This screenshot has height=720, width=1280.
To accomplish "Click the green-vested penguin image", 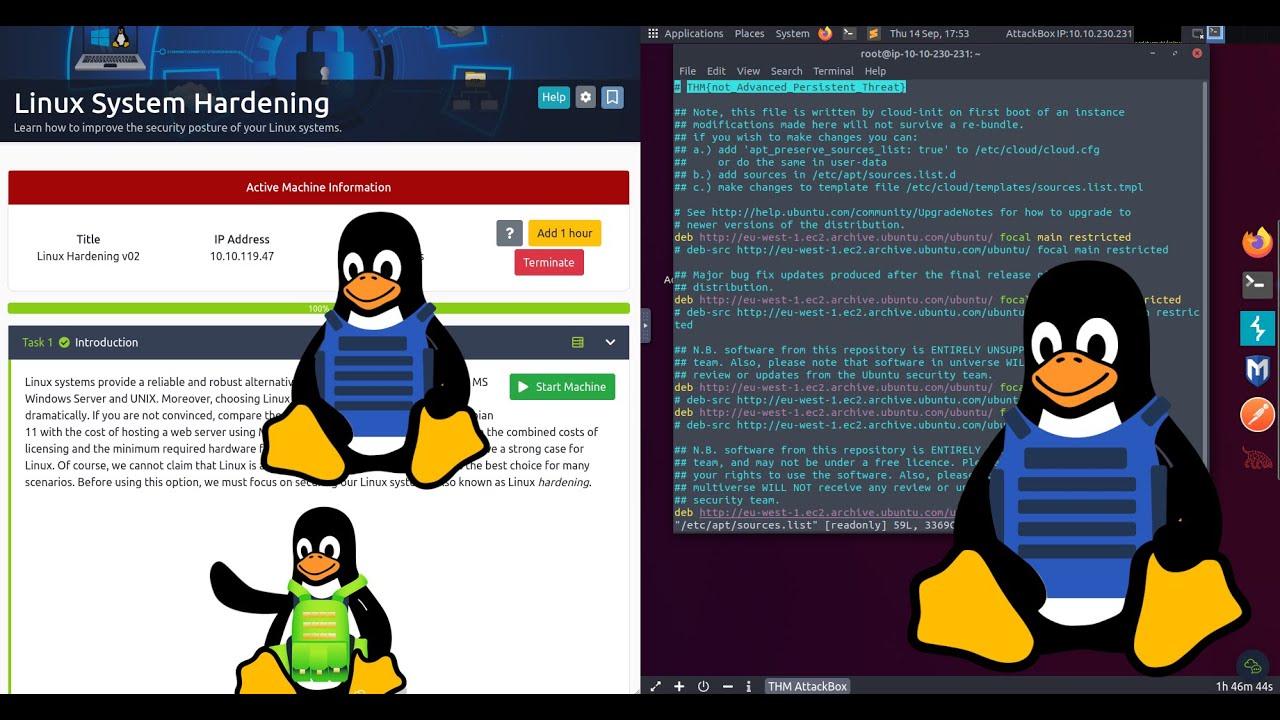I will (308, 600).
